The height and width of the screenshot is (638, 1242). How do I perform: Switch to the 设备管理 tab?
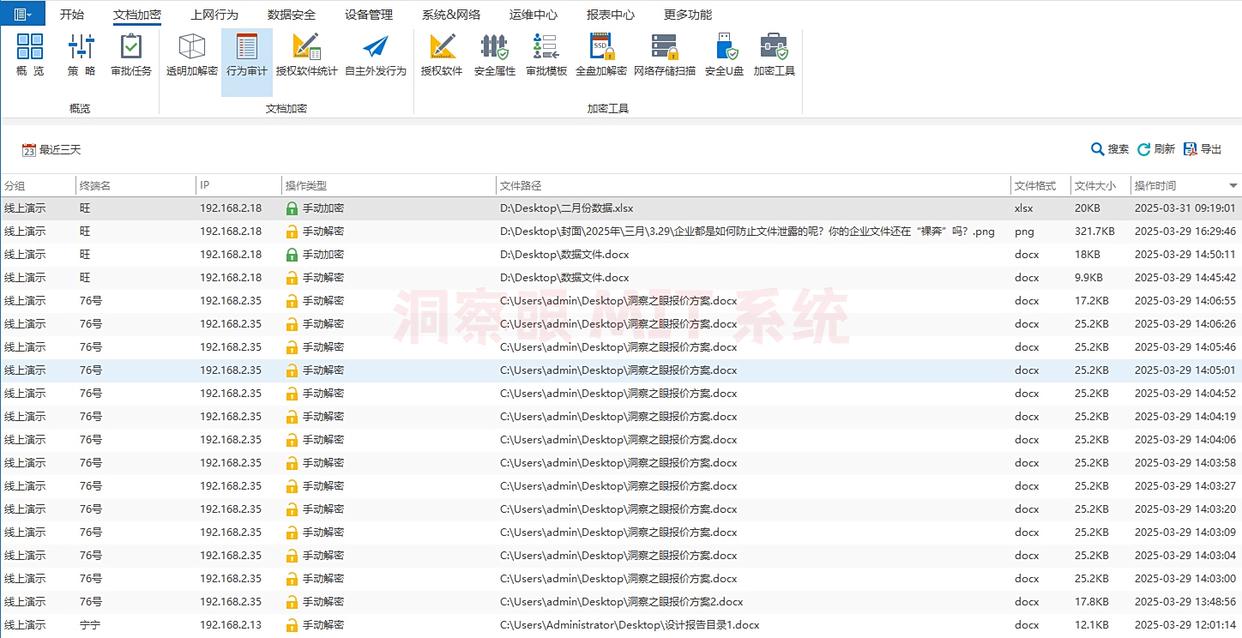click(x=369, y=15)
